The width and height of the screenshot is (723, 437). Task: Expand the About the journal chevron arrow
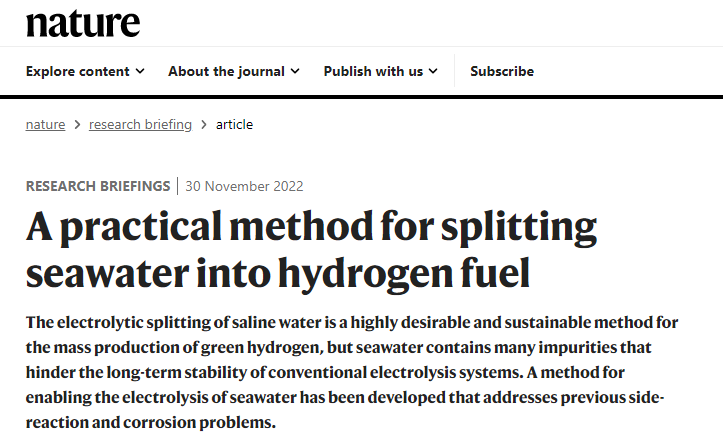pos(295,71)
